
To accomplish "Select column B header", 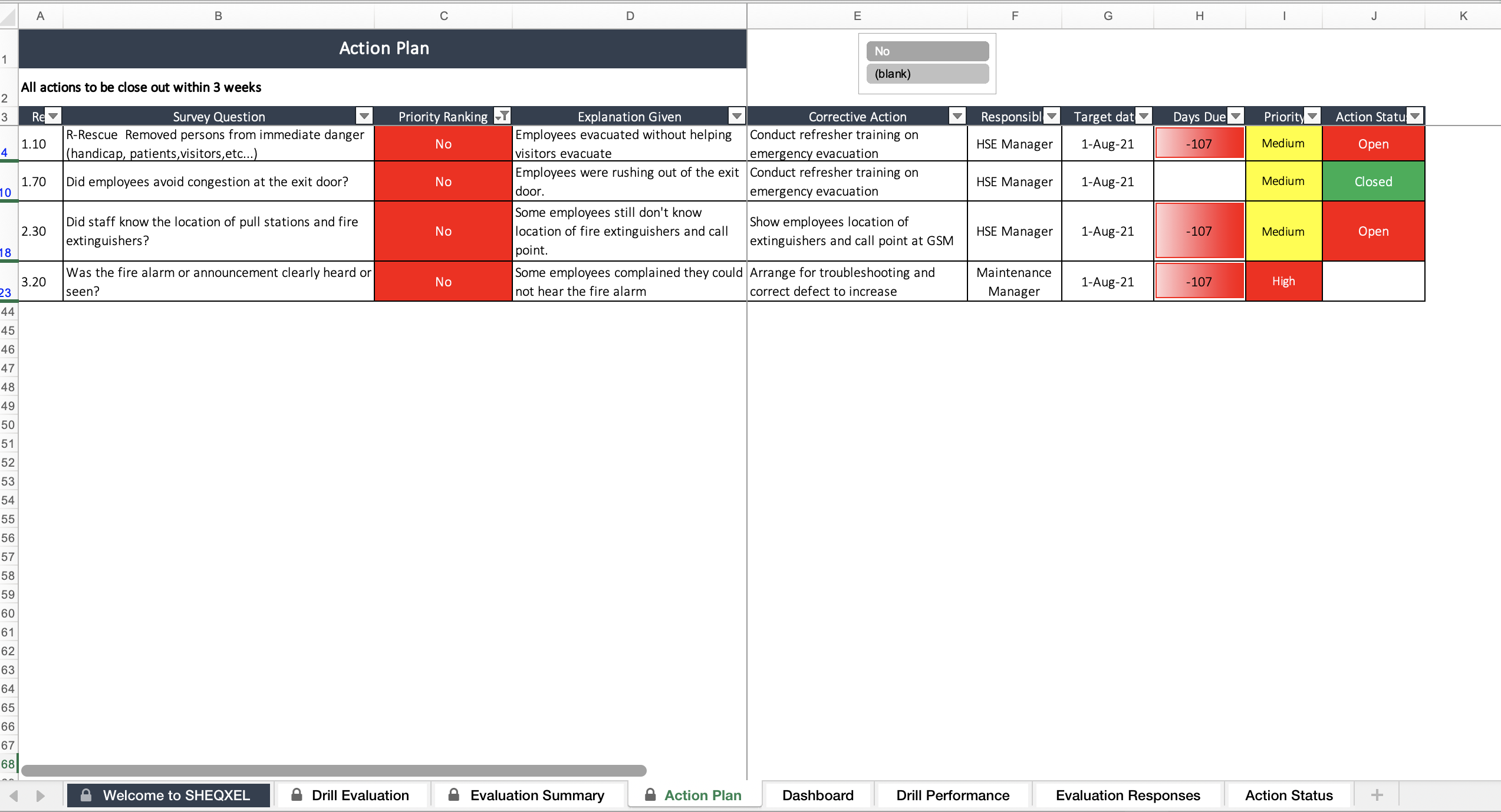I will 218,16.
